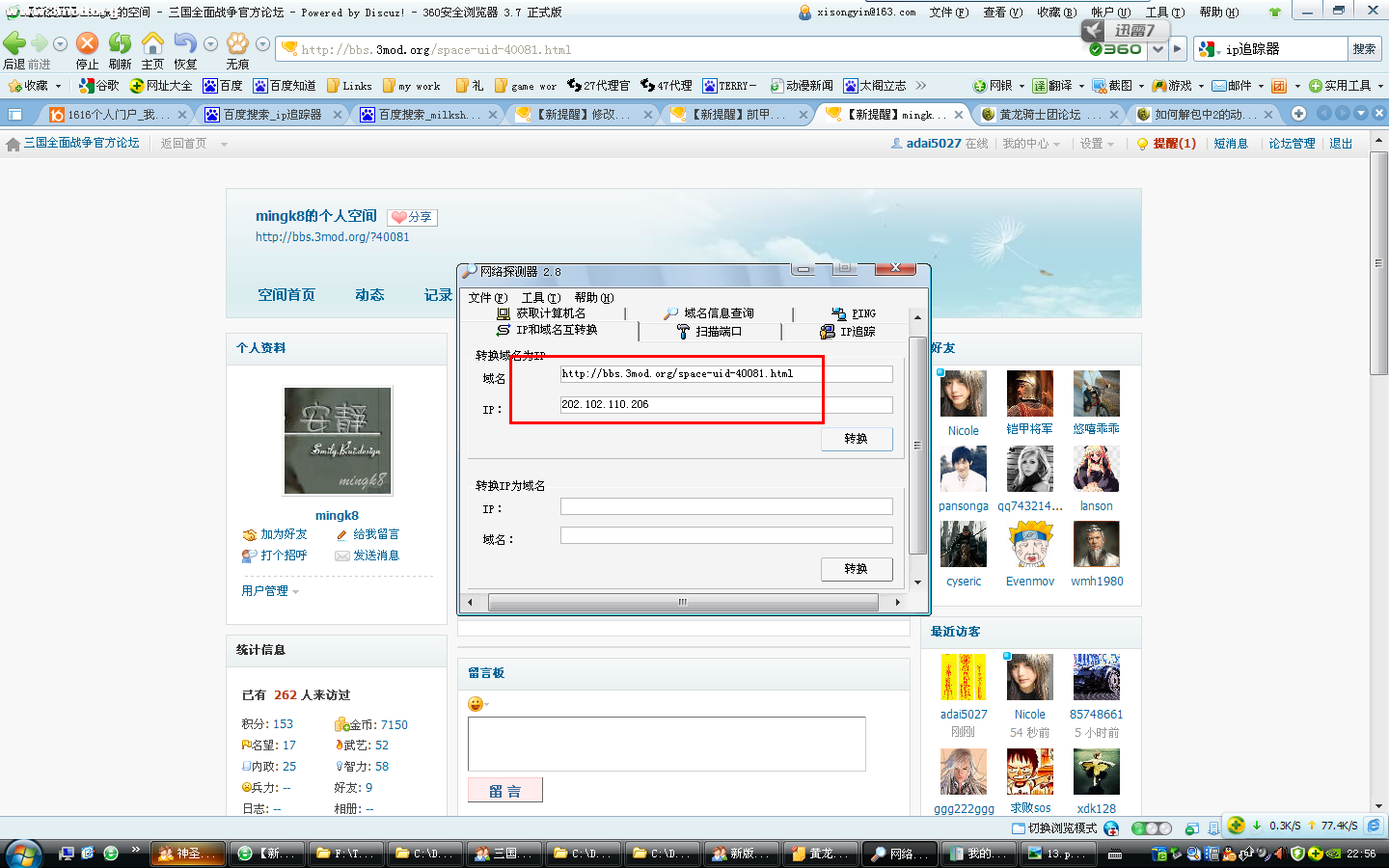This screenshot has width=1389, height=868.
Task: Select the PING tool in network detector
Action: [854, 313]
